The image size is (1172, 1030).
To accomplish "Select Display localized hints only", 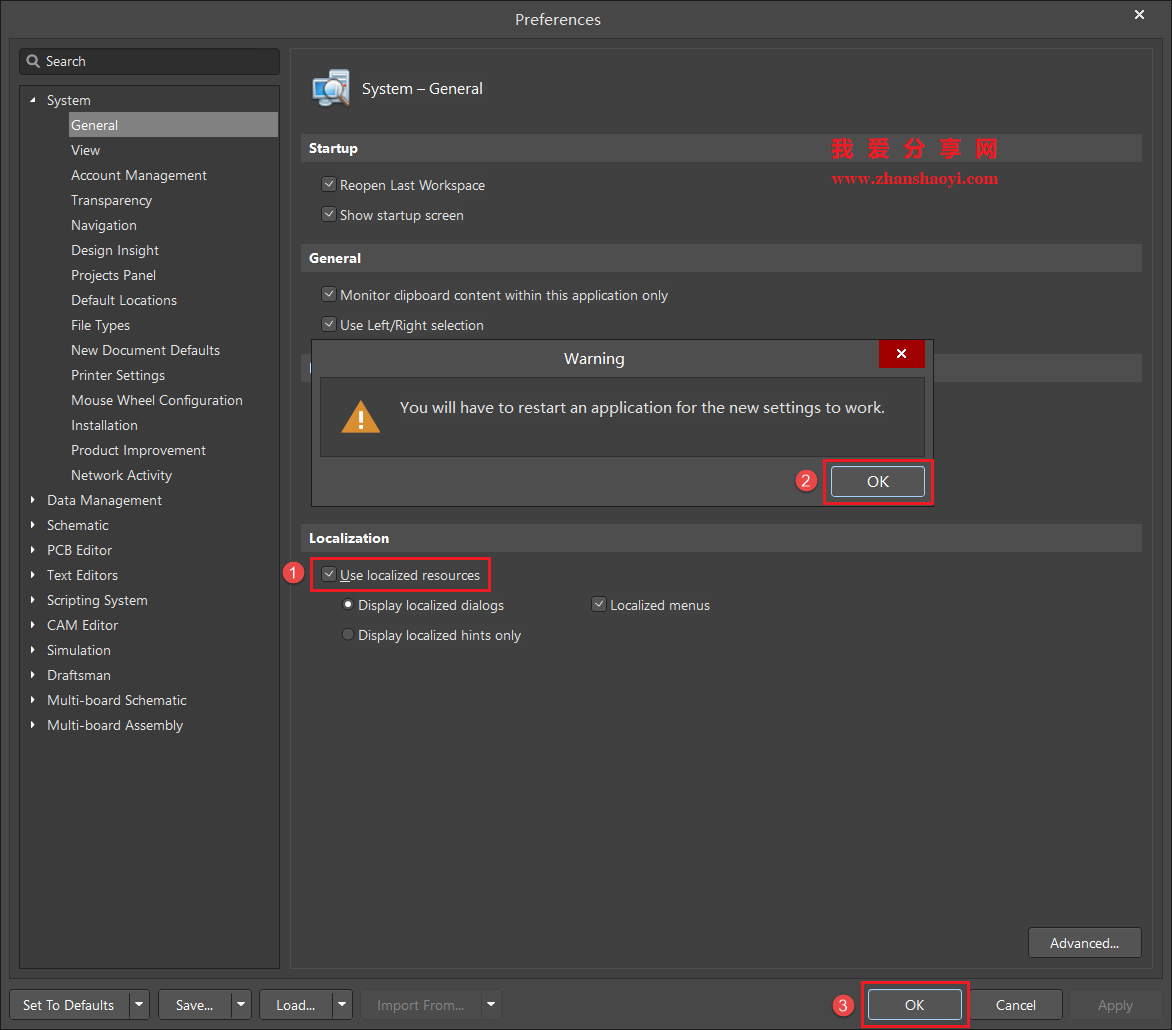I will (x=348, y=635).
